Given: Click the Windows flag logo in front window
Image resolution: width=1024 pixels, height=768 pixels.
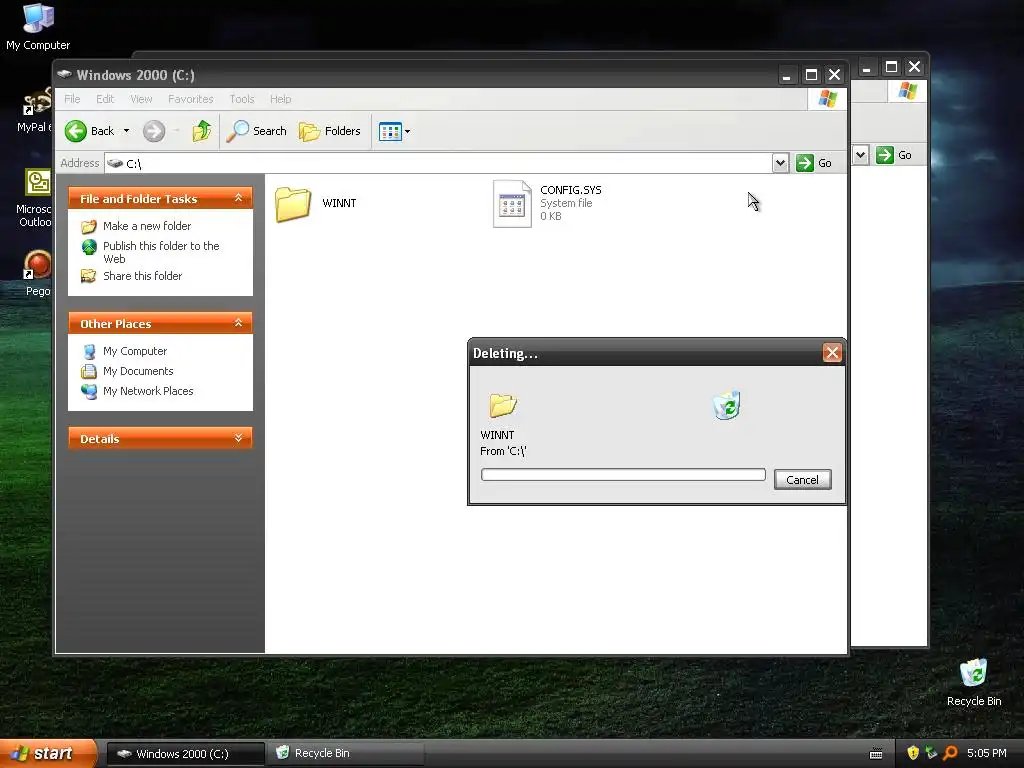Looking at the screenshot, I should click(x=827, y=99).
